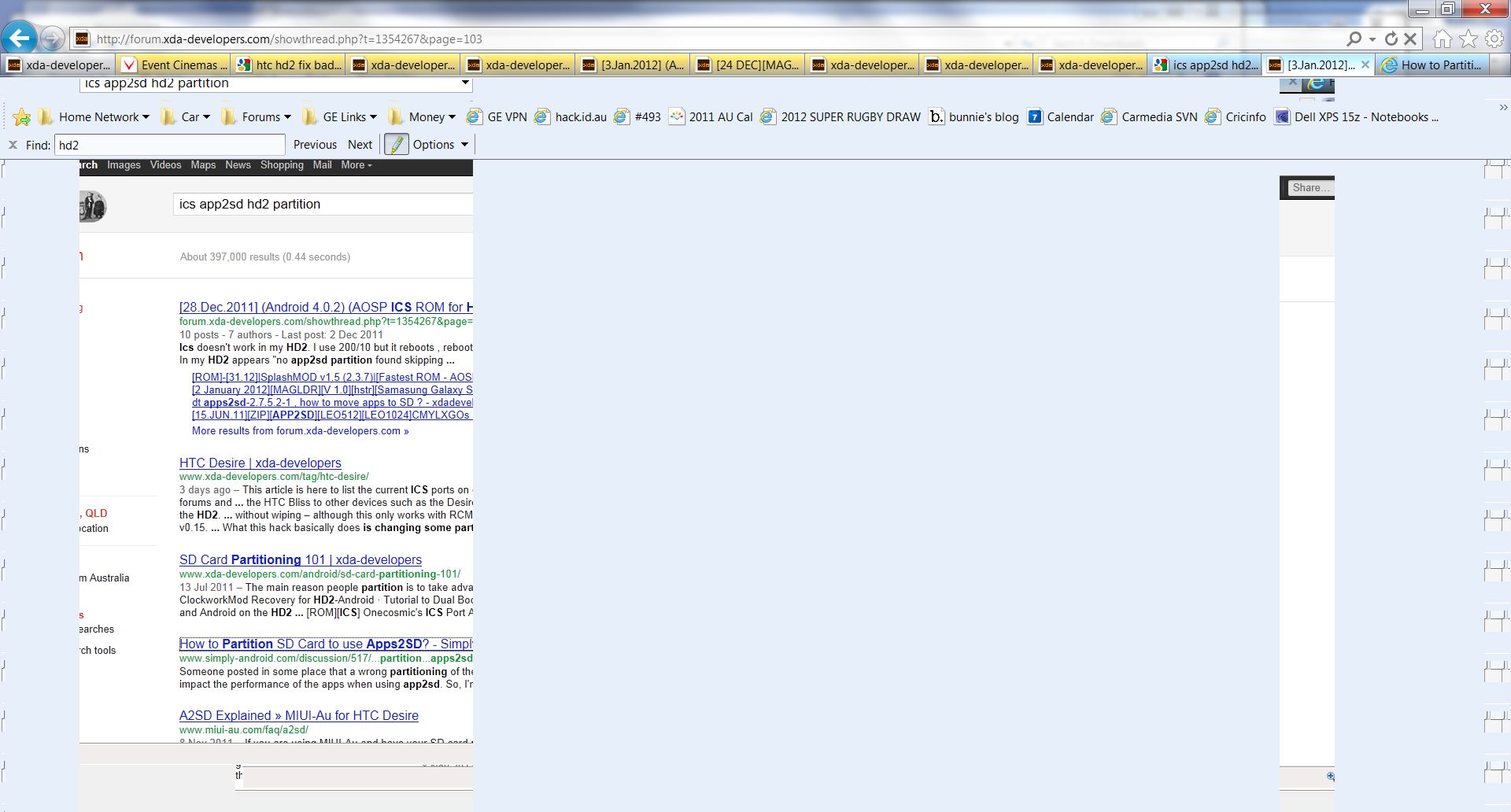Open the 'HTC Desire | xda-developers' result

[x=260, y=463]
